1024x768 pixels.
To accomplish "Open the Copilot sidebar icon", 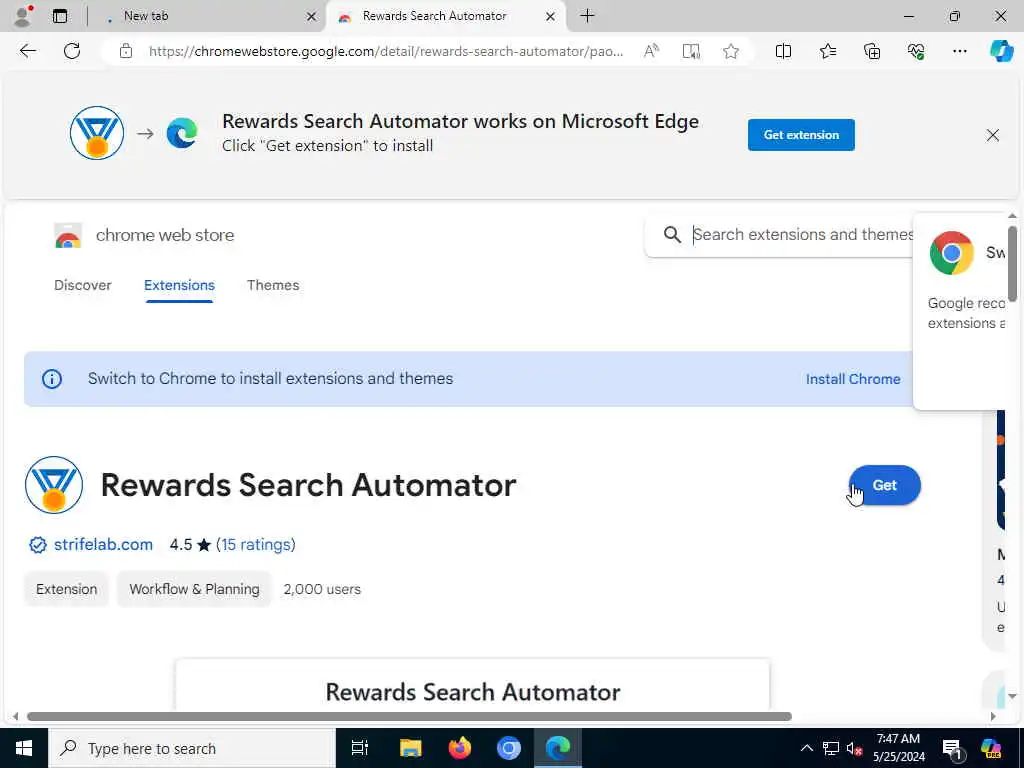I will pos(1000,51).
